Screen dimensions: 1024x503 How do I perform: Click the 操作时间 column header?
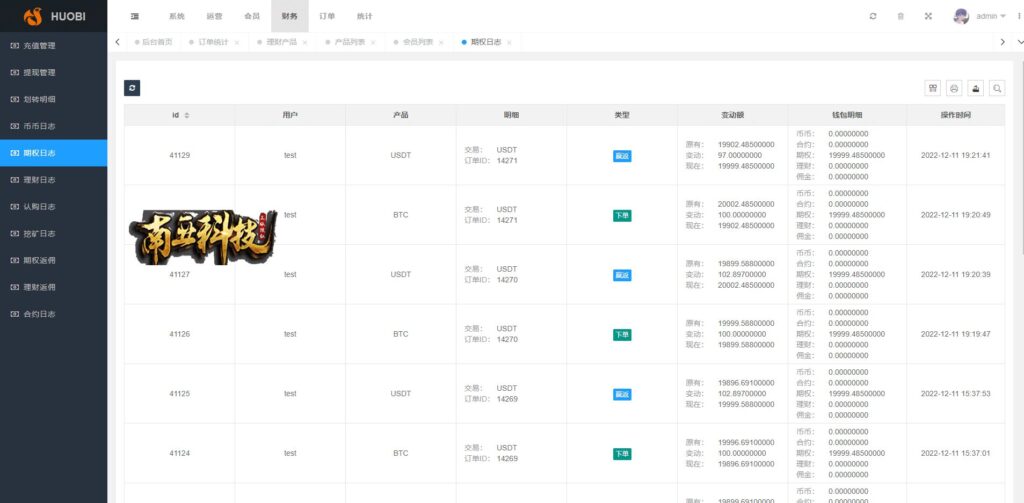[955, 116]
